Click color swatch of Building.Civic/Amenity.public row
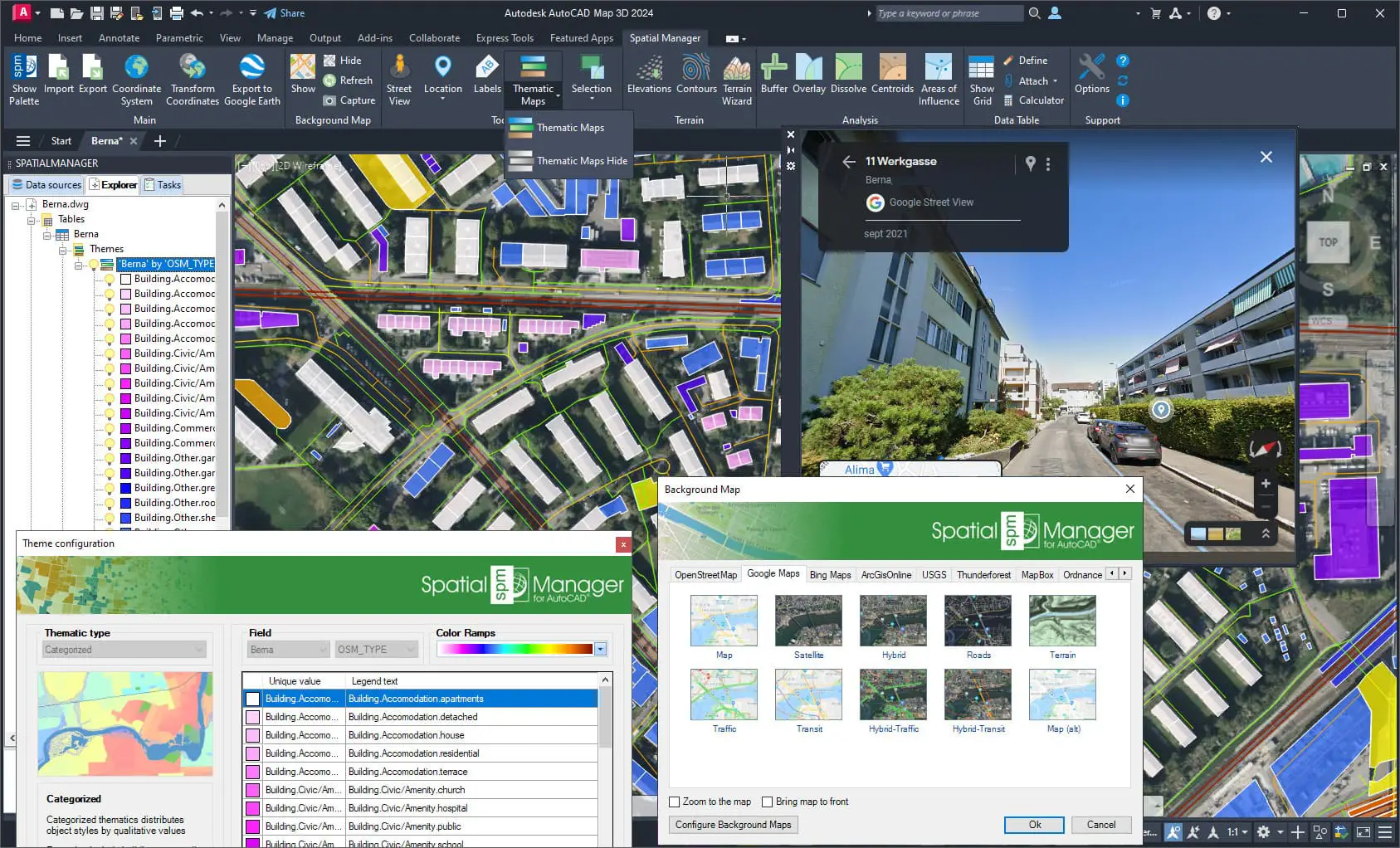Viewport: 1400px width, 848px height. point(253,826)
